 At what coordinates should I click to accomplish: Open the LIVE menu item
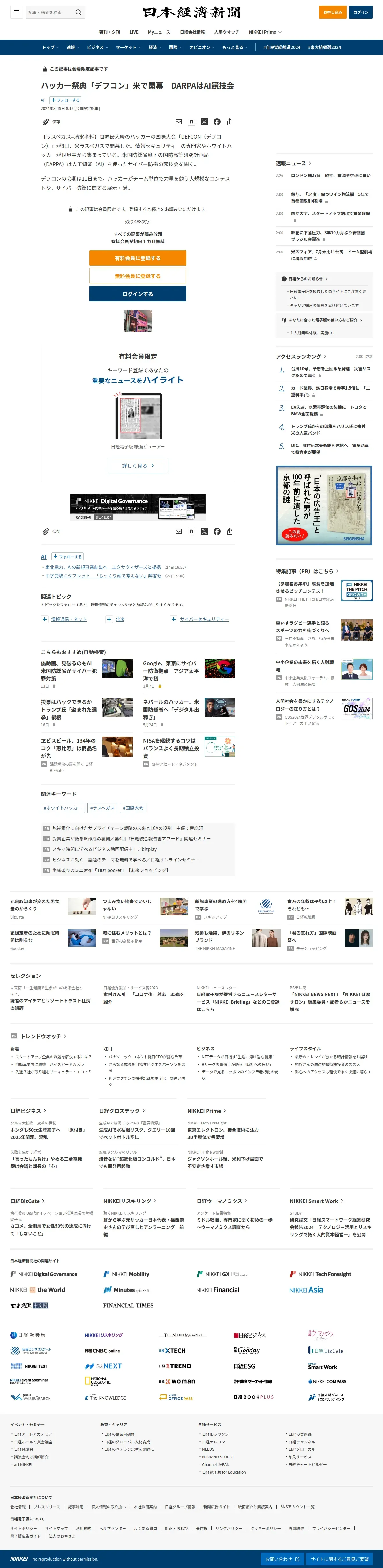pos(134,32)
